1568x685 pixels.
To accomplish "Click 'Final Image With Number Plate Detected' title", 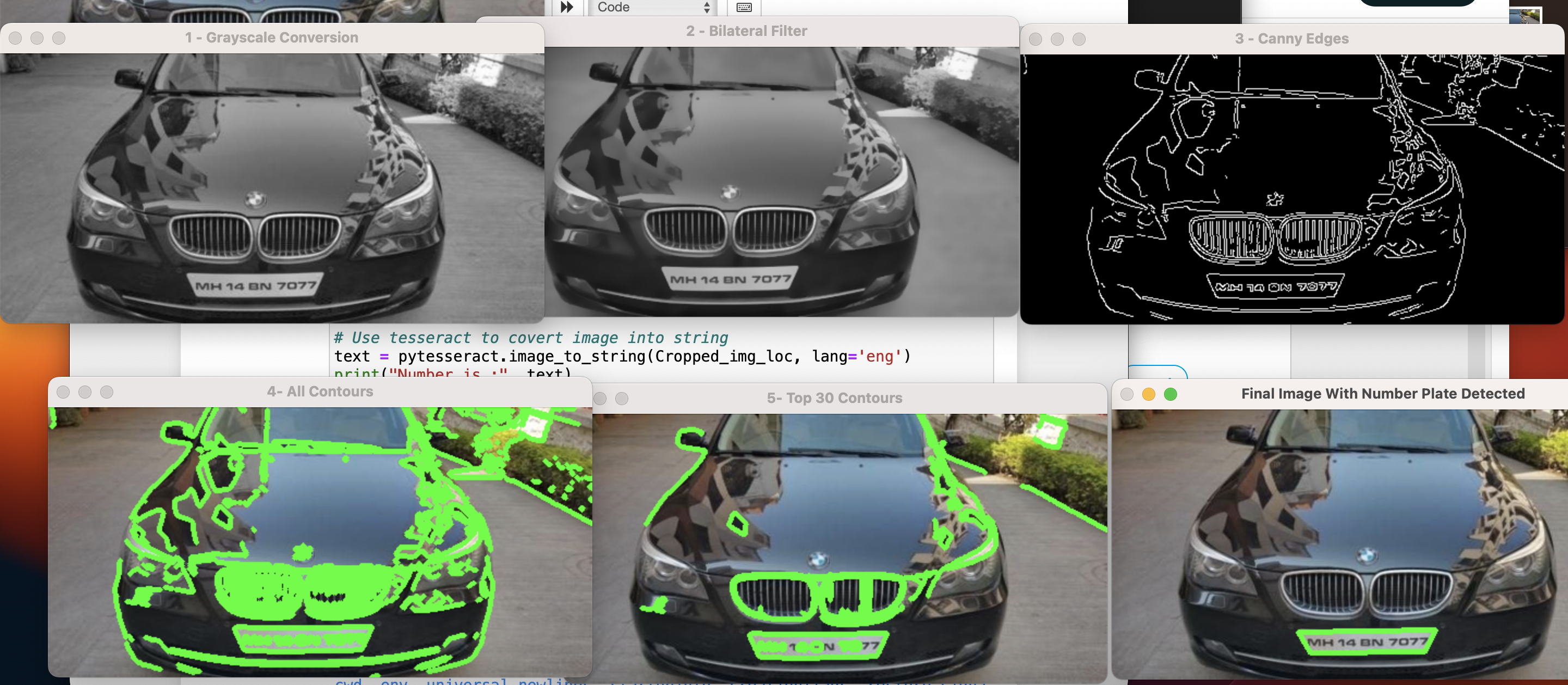I will [1383, 394].
